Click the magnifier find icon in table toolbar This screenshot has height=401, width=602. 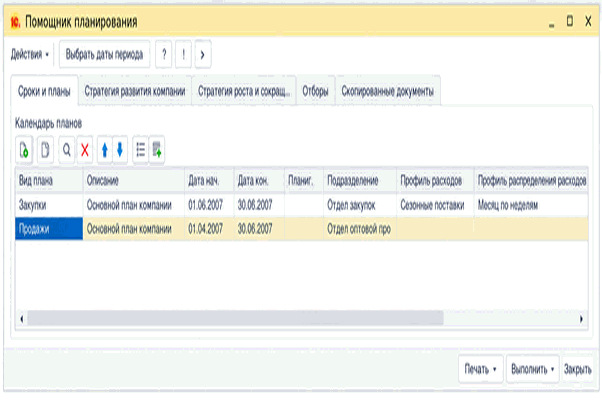click(67, 149)
